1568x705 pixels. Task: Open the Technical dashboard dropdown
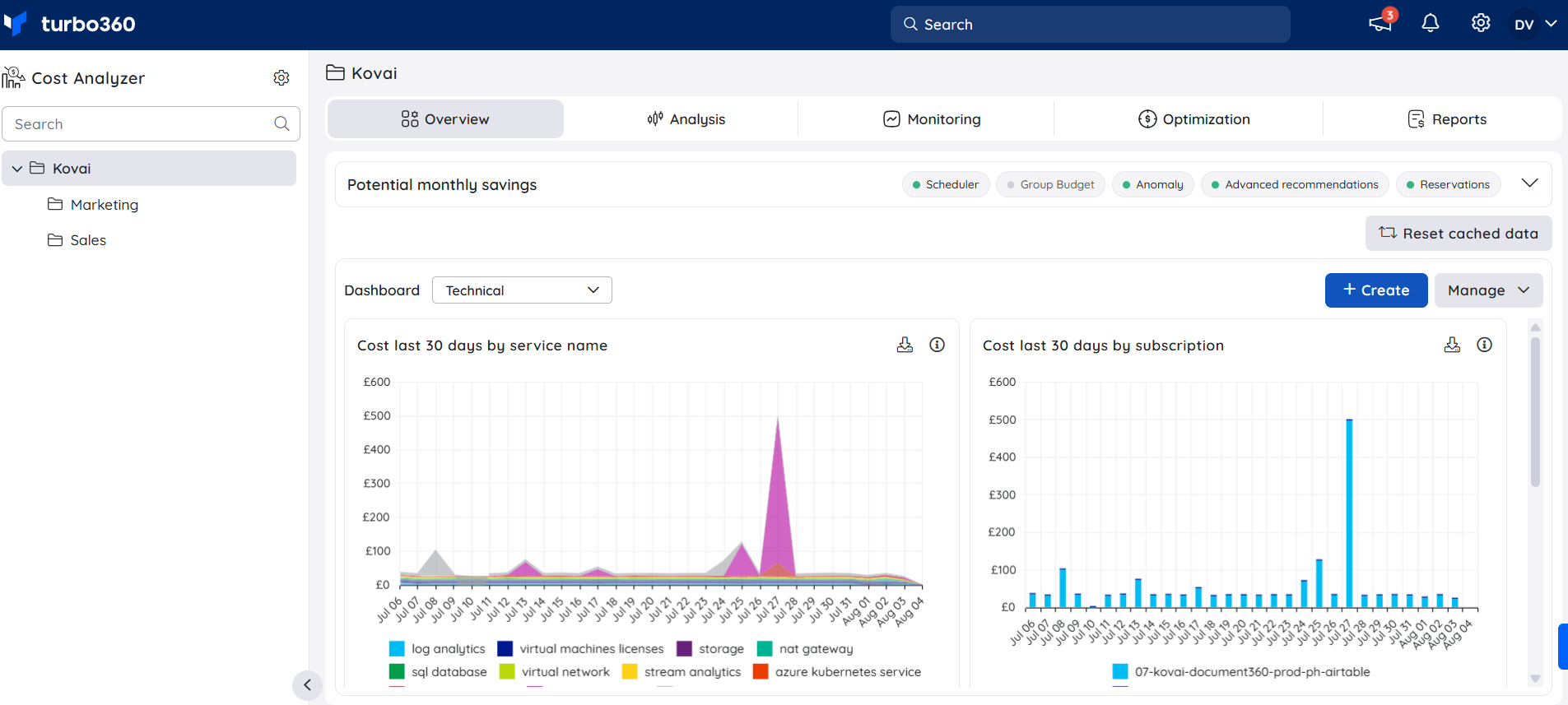(522, 290)
